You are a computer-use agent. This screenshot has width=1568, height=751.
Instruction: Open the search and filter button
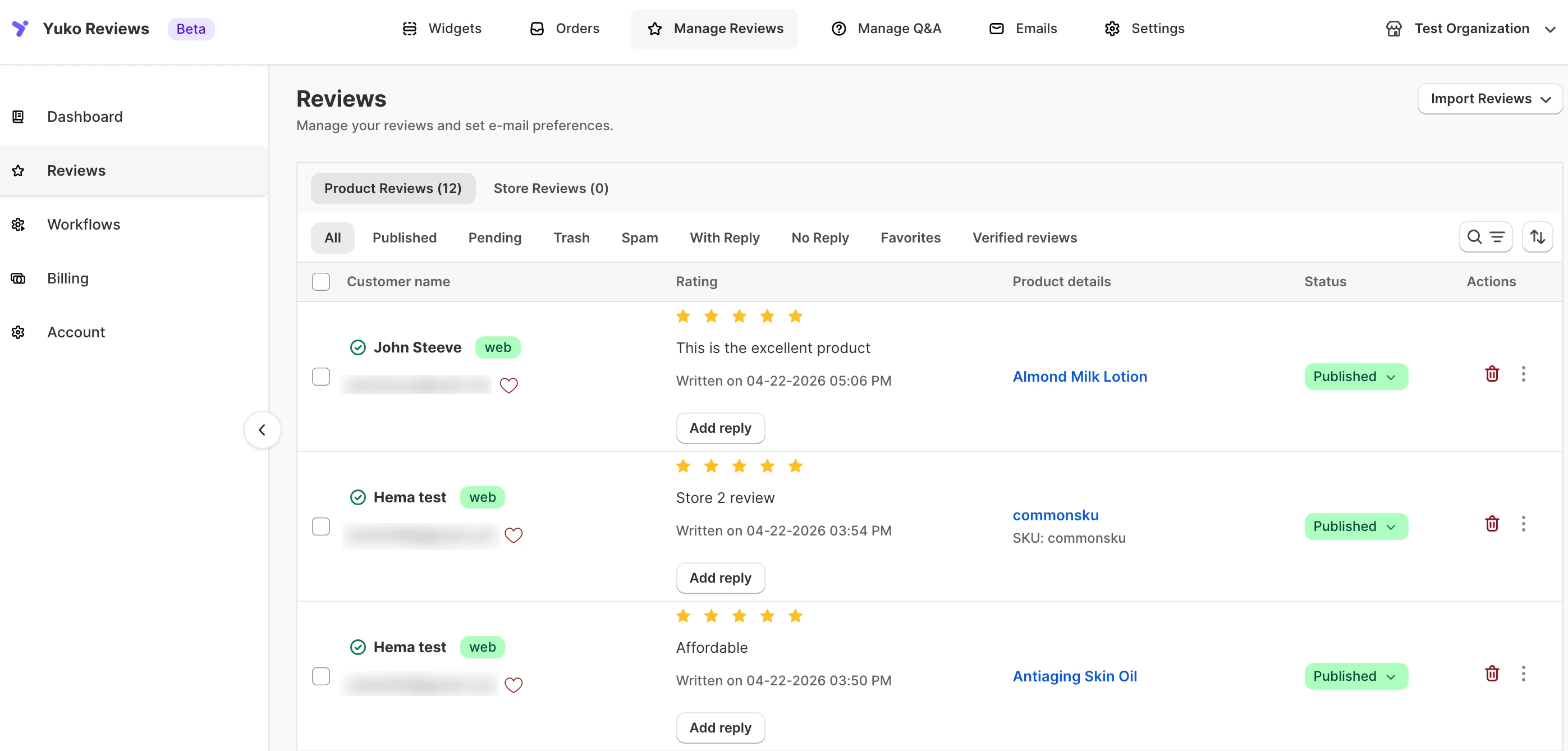(1486, 237)
